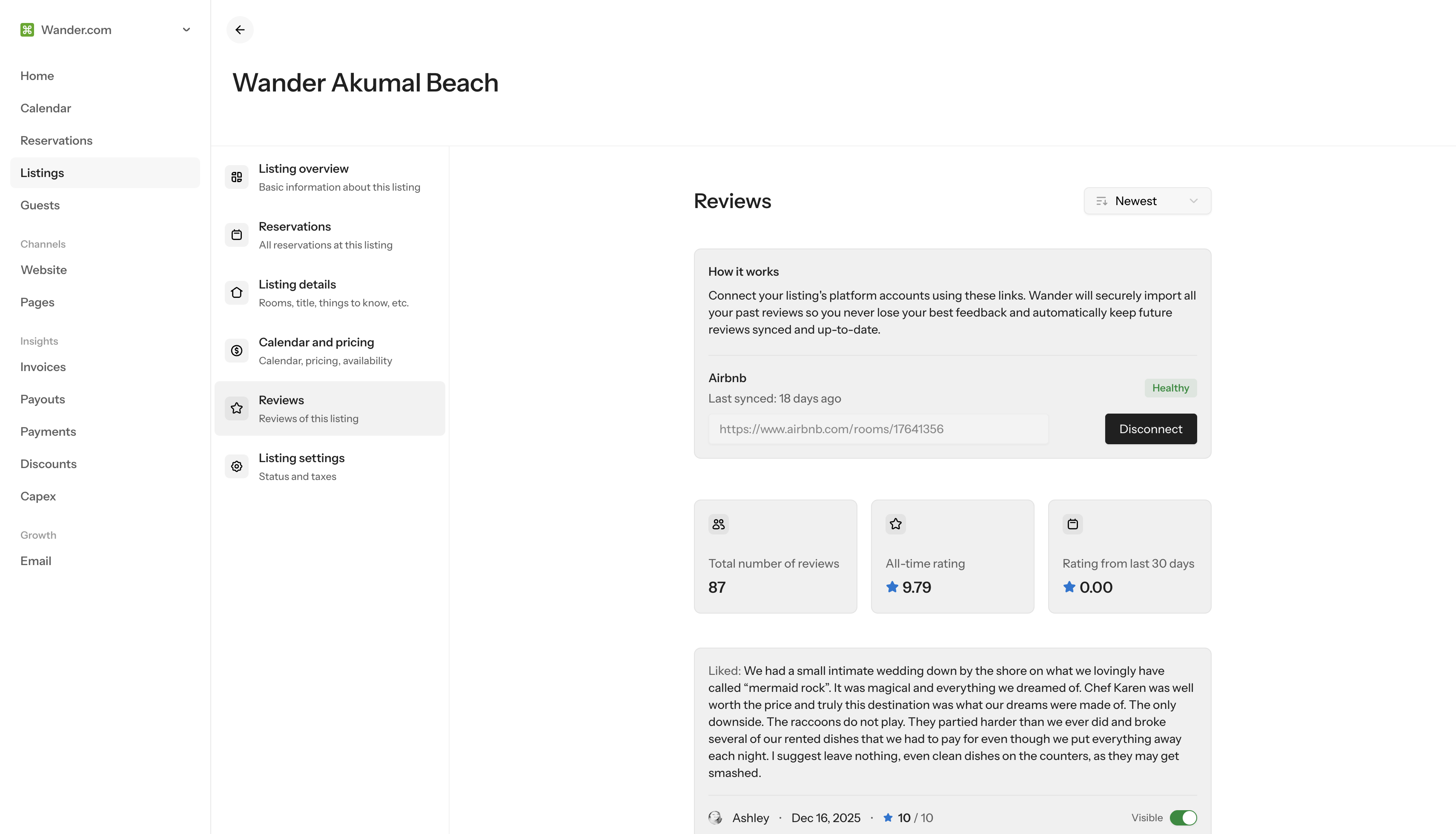
Task: Toggle off Visible switch on Ashley's review
Action: 1183,817
